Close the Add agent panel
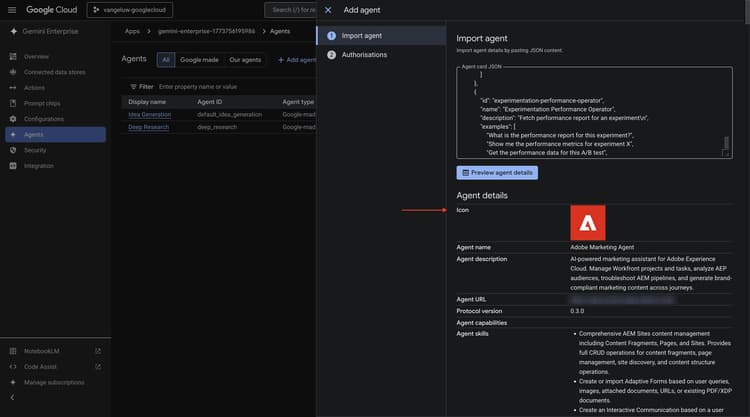 [328, 10]
